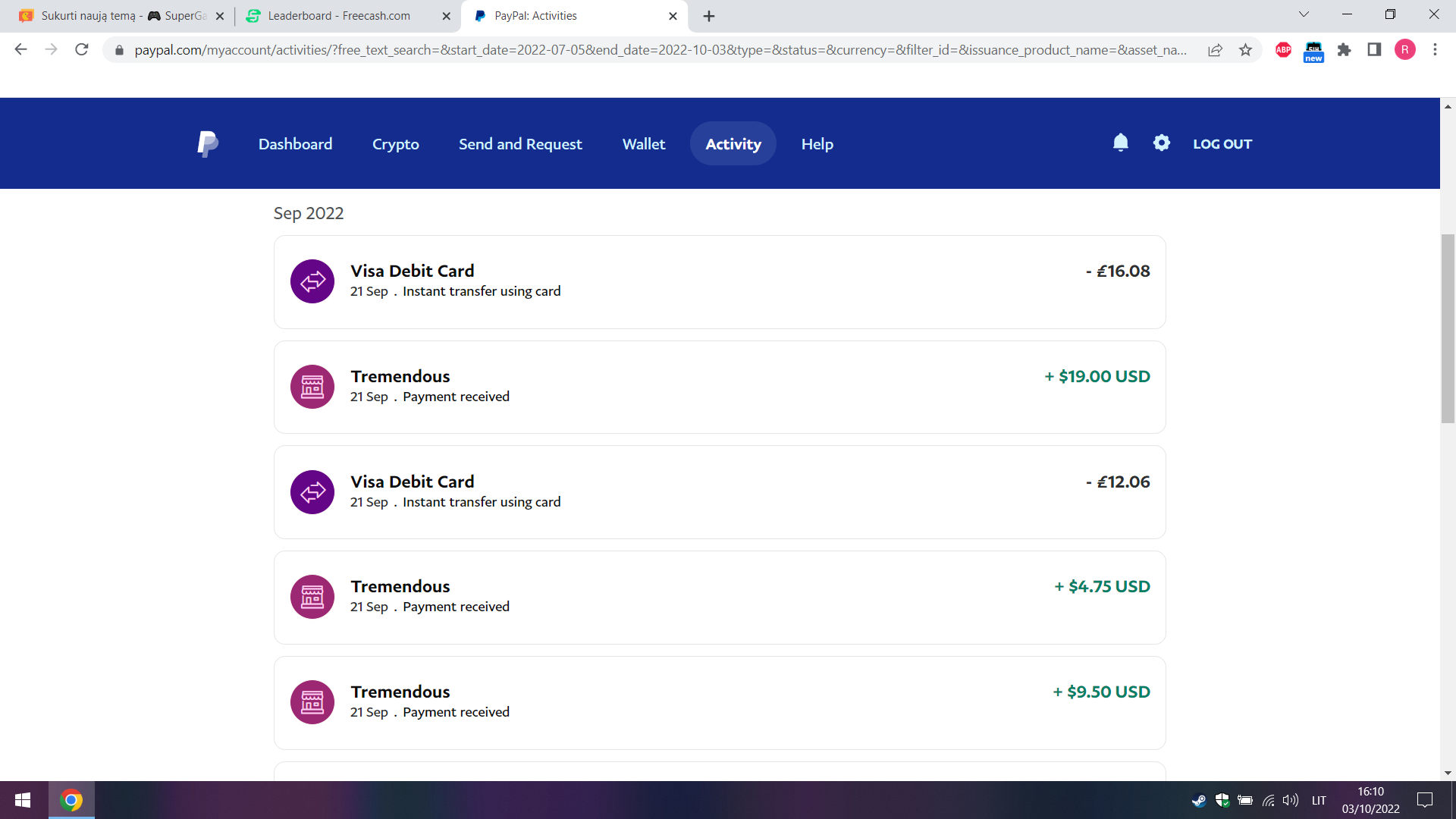Close the Leaderboard - Freecash.com tab
Viewport: 1456px width, 819px height.
pos(446,16)
